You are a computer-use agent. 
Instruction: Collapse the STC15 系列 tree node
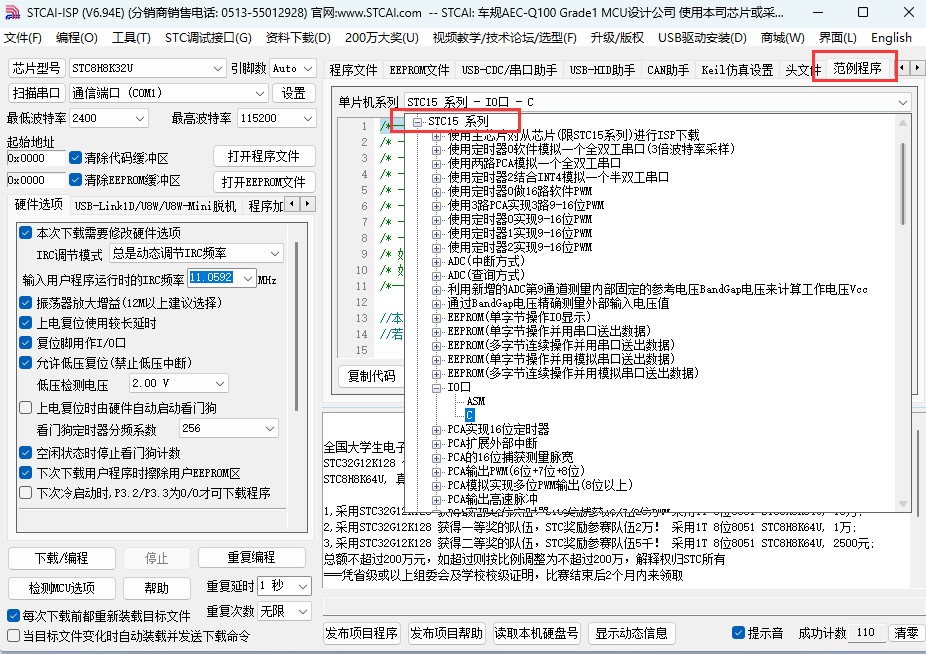[418, 122]
